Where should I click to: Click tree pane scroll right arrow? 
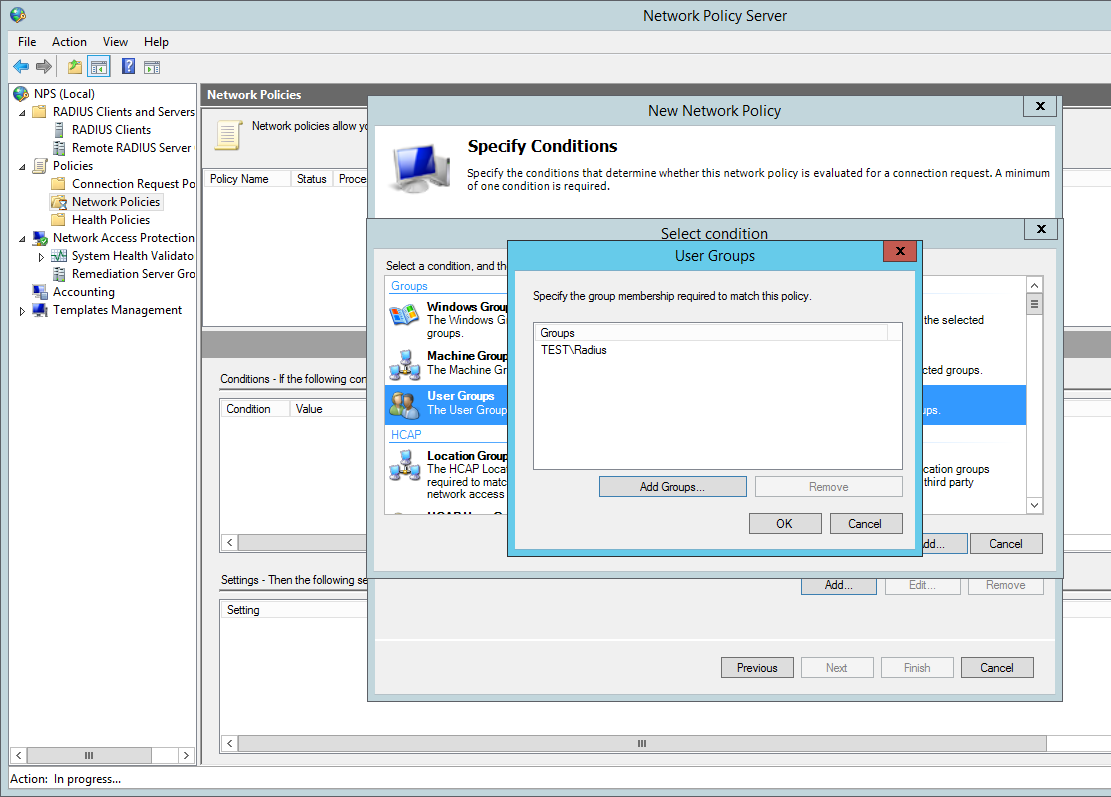click(186, 755)
